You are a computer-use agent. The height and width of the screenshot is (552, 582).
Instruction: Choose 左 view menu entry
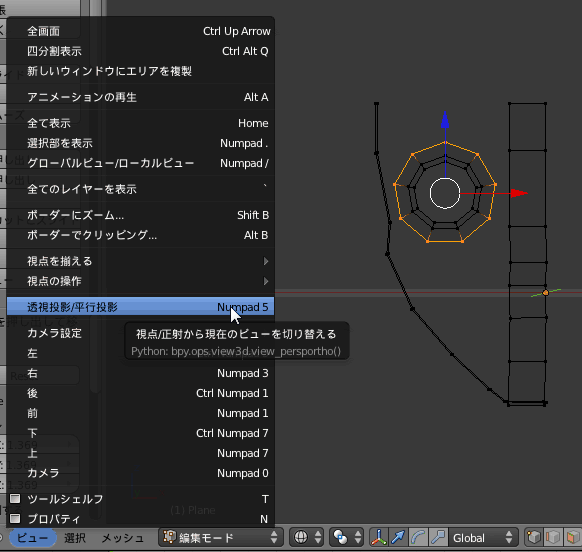(x=141, y=353)
